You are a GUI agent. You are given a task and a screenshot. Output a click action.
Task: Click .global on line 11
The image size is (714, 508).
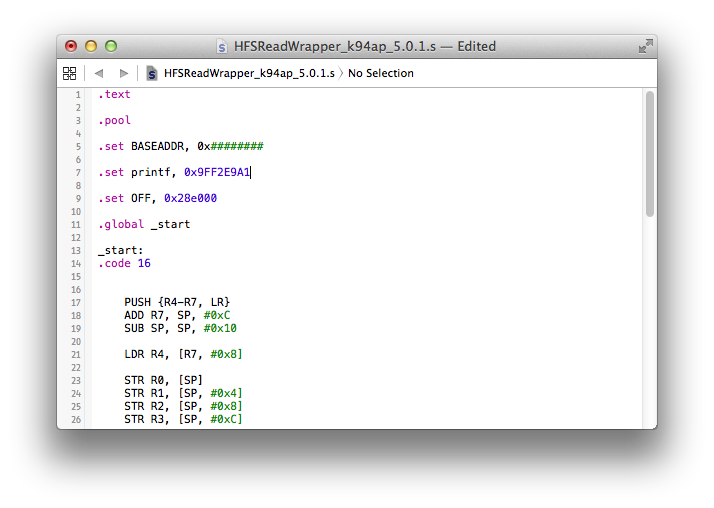[x=121, y=224]
